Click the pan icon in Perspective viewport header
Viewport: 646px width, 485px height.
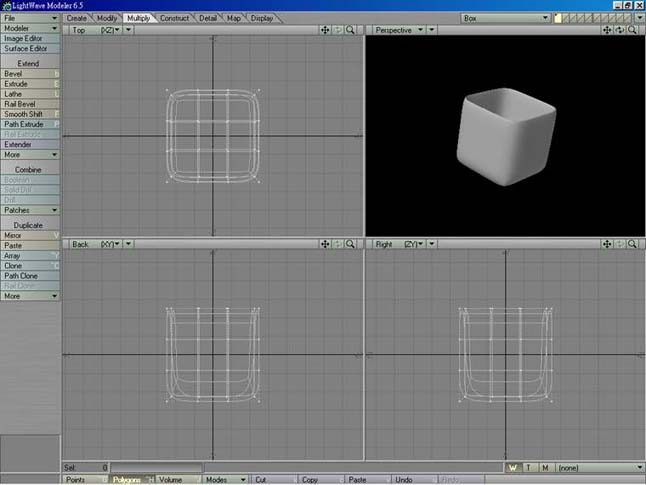pyautogui.click(x=607, y=30)
